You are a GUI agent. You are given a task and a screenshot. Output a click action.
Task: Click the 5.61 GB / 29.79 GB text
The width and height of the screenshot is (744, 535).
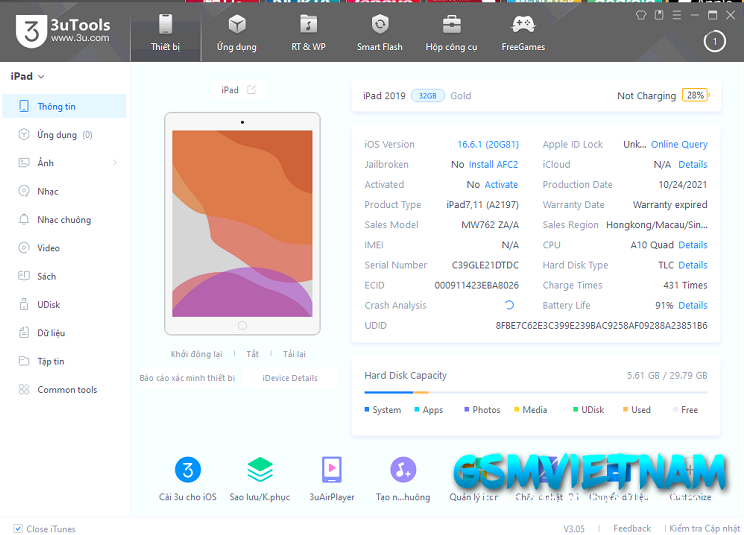click(667, 375)
